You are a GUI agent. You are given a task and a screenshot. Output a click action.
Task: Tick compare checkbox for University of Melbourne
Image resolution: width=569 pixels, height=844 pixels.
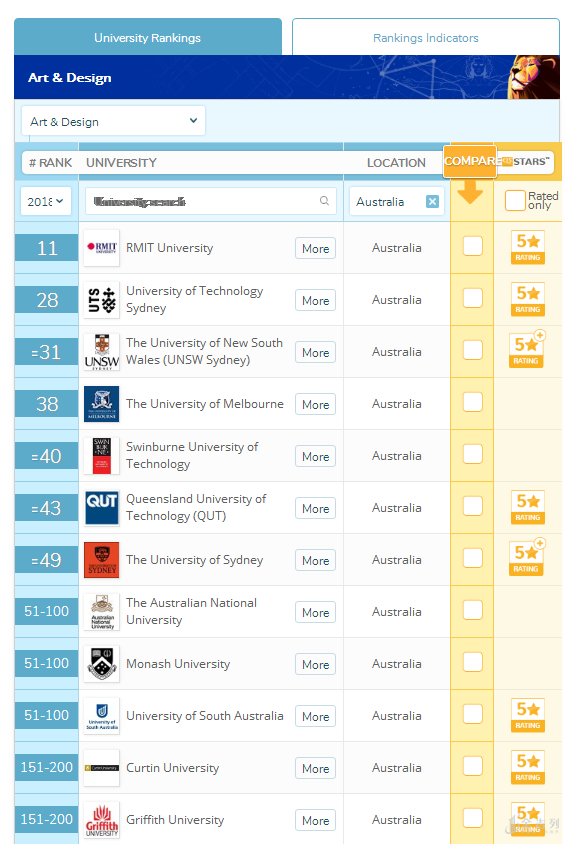point(473,402)
